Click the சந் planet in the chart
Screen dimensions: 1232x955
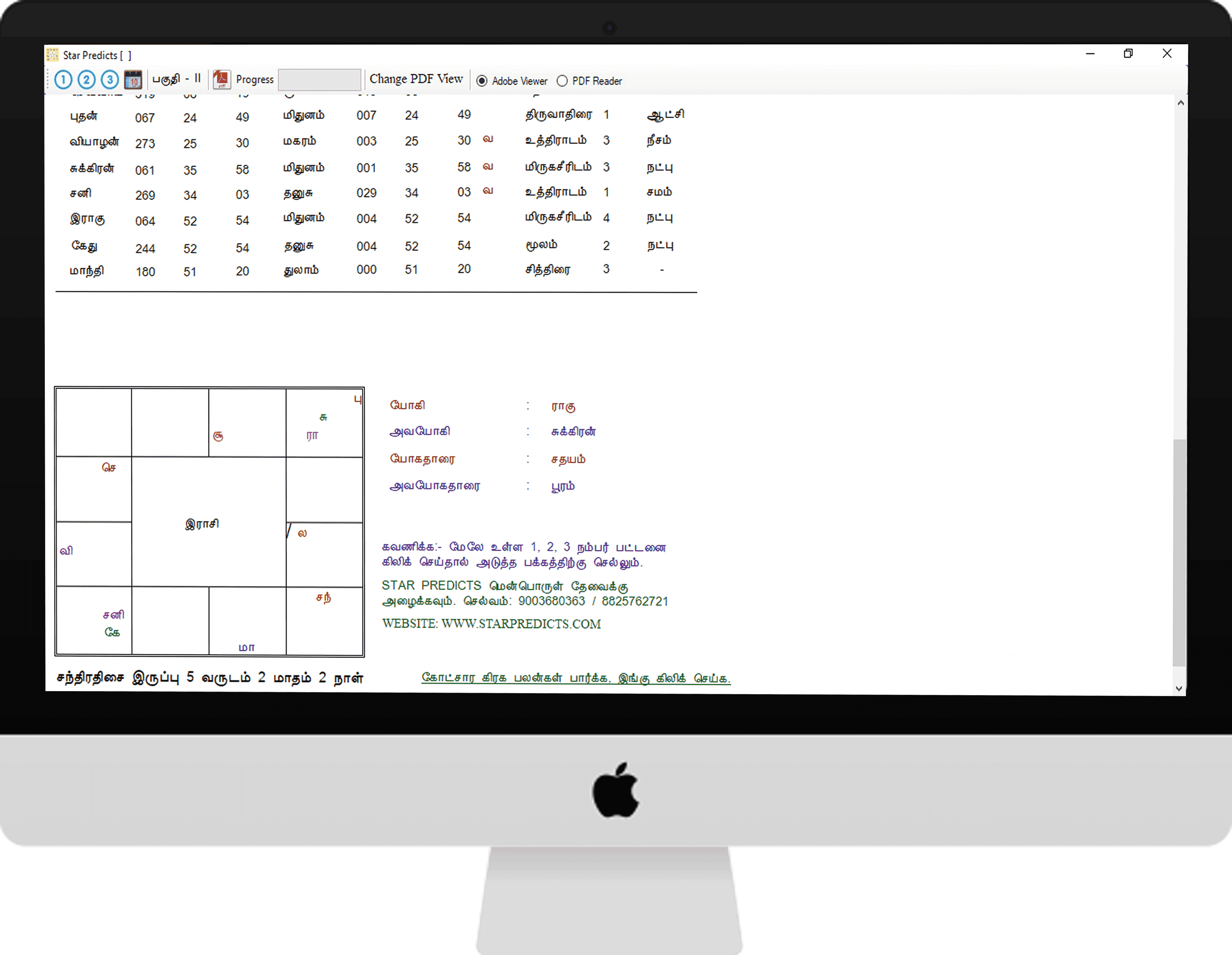coord(324,597)
